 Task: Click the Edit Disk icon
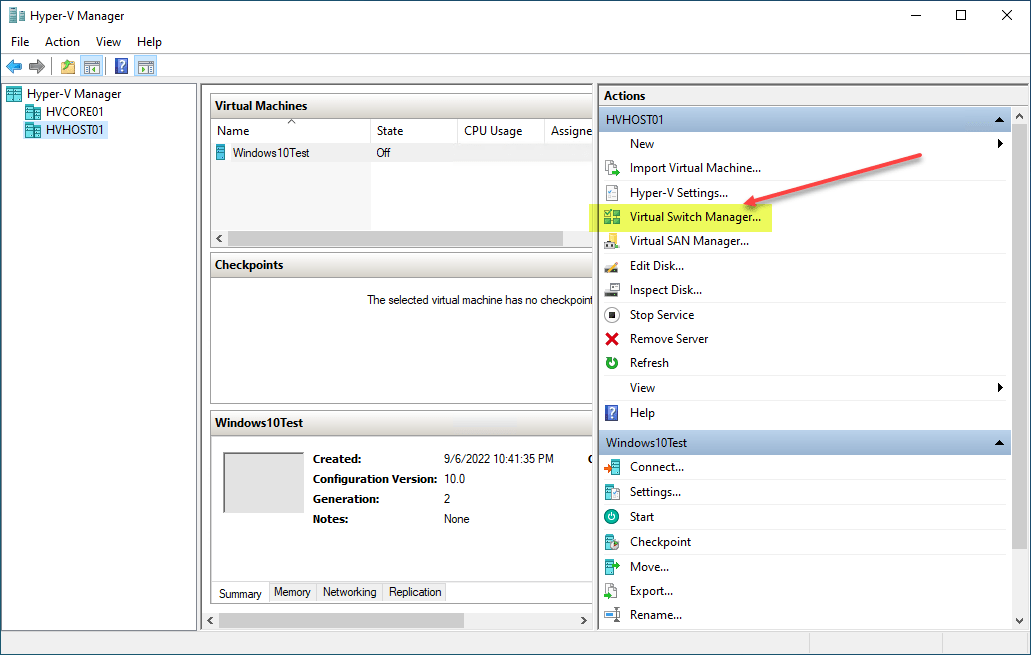[611, 266]
